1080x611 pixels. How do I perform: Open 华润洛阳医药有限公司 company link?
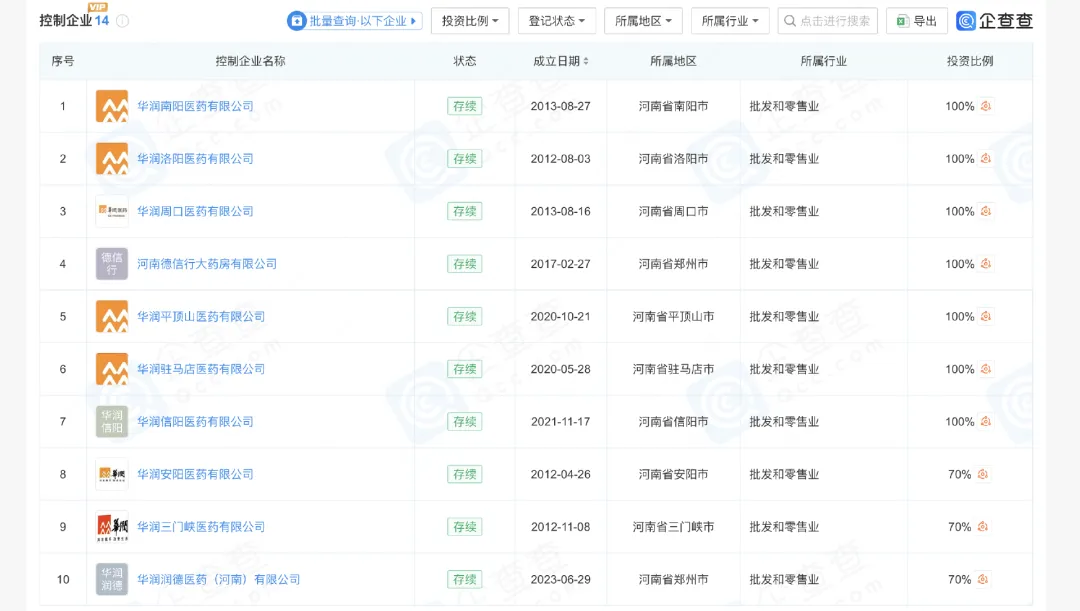[195, 159]
